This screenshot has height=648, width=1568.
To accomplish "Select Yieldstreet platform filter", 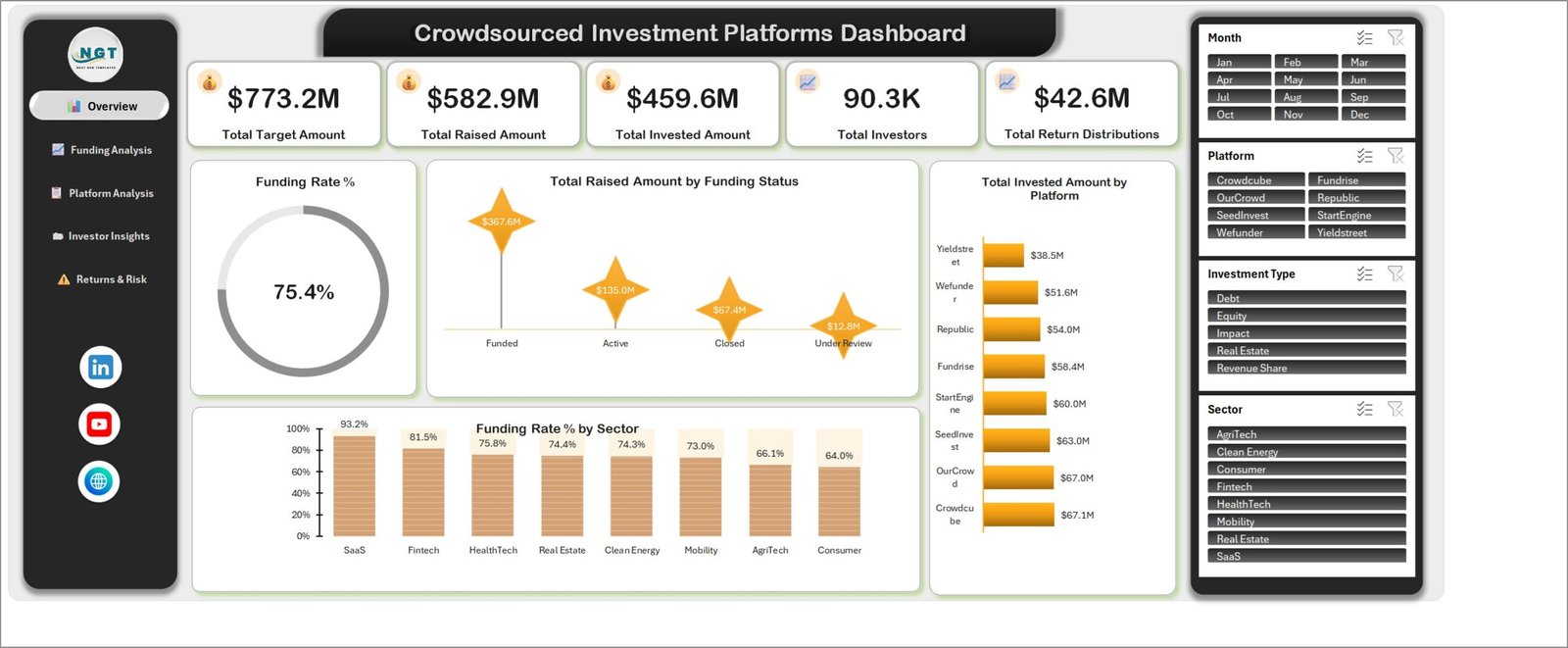I will click(x=1356, y=233).
